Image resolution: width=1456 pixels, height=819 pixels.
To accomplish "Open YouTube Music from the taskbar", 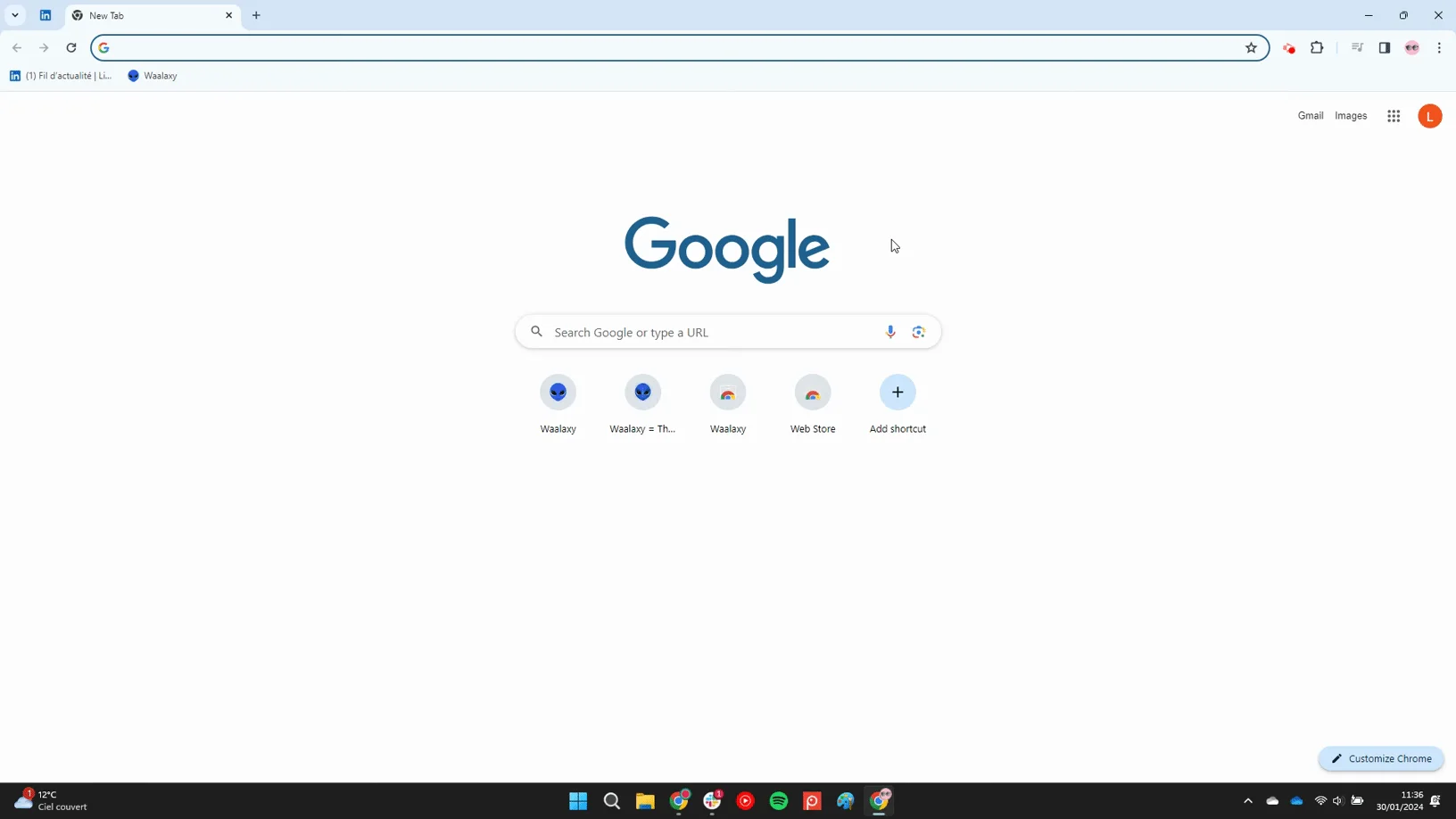I will click(746, 801).
